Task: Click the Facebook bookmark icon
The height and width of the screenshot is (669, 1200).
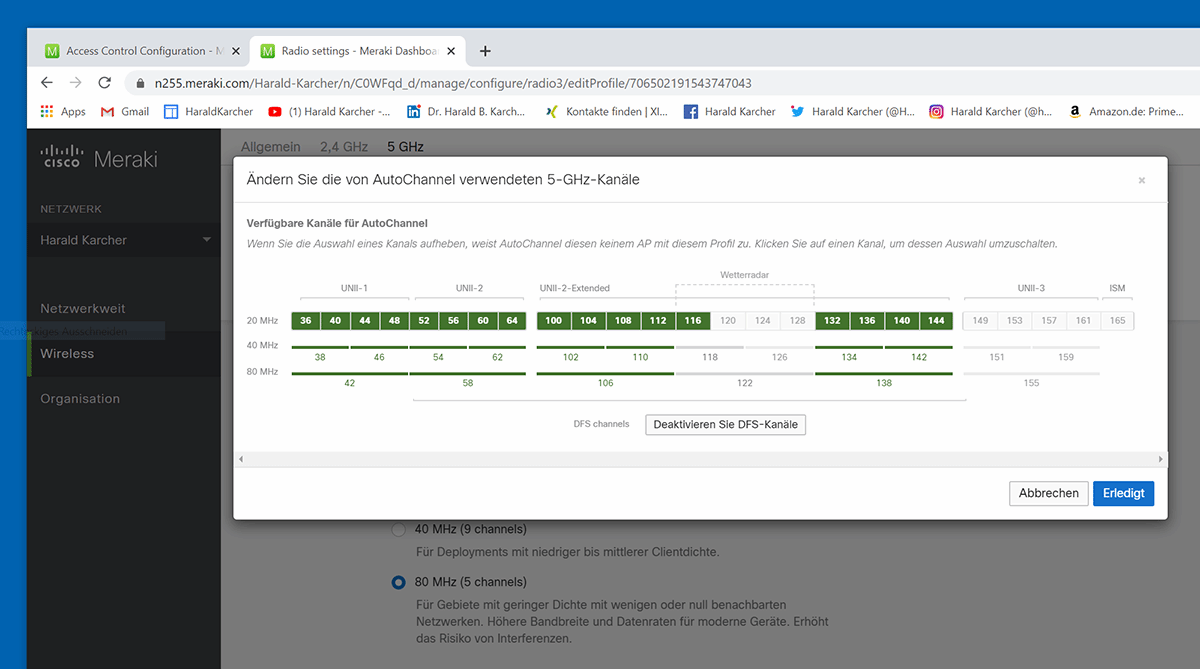Action: point(689,111)
